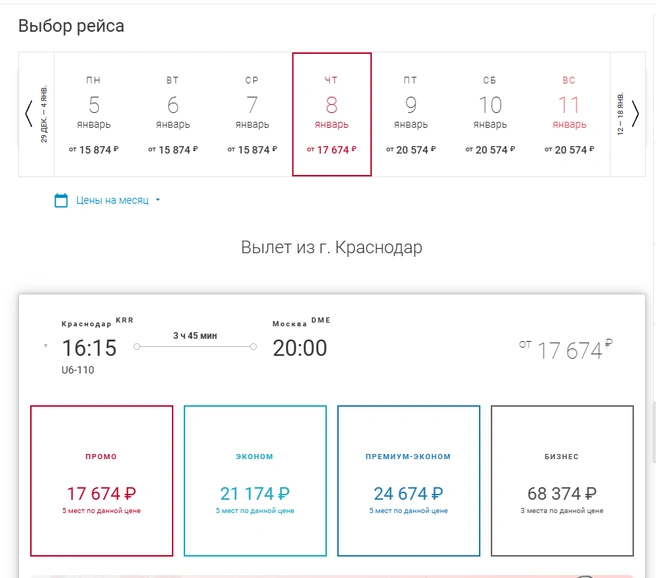Click the от 17 674 ₽ flight price summary

click(566, 349)
